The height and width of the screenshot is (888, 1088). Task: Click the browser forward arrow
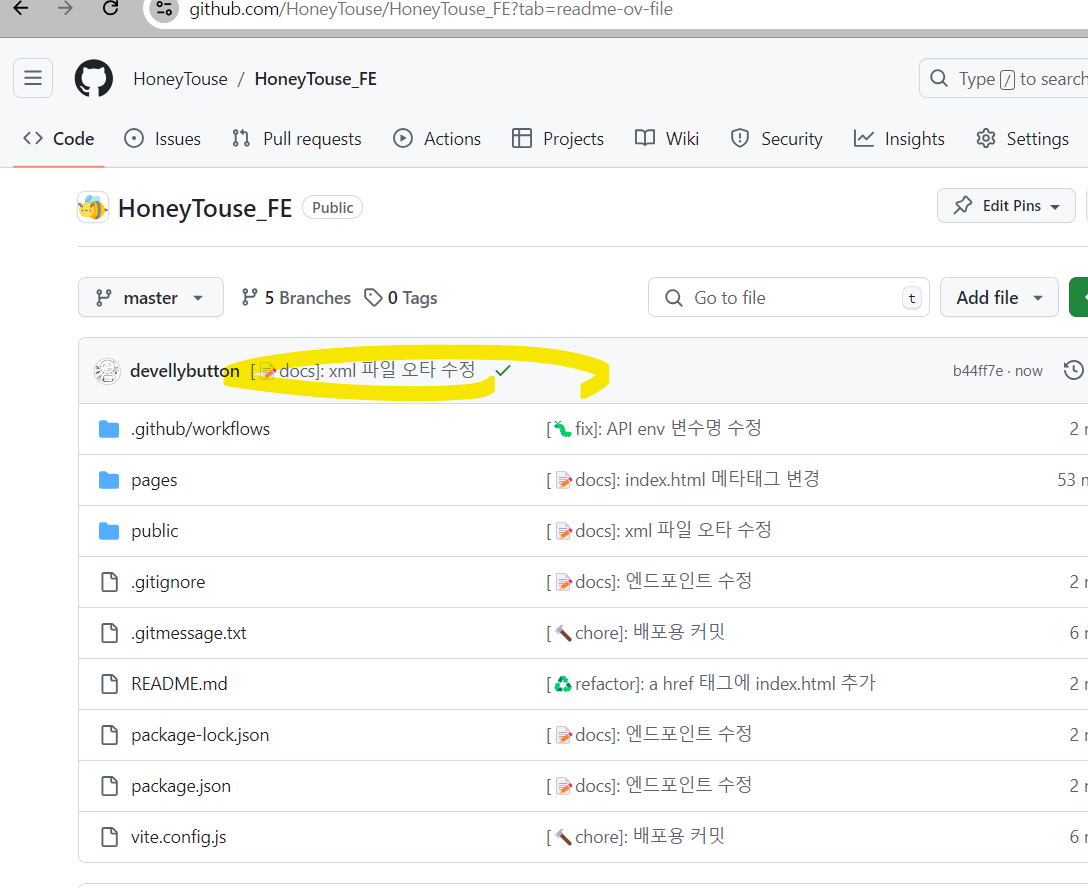[x=65, y=8]
